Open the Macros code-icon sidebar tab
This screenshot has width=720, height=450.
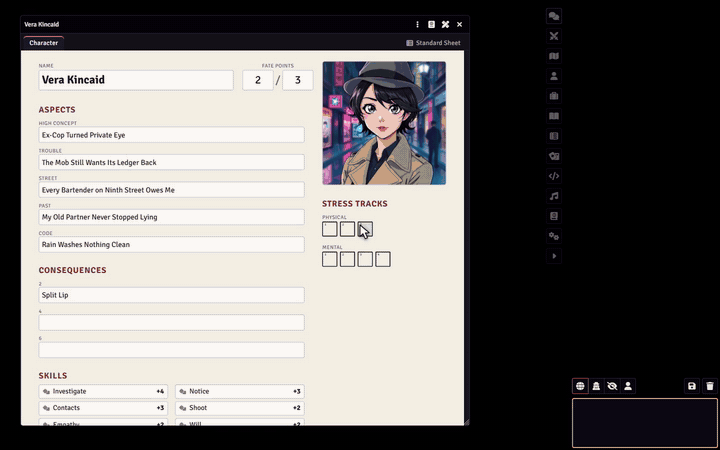click(x=554, y=176)
